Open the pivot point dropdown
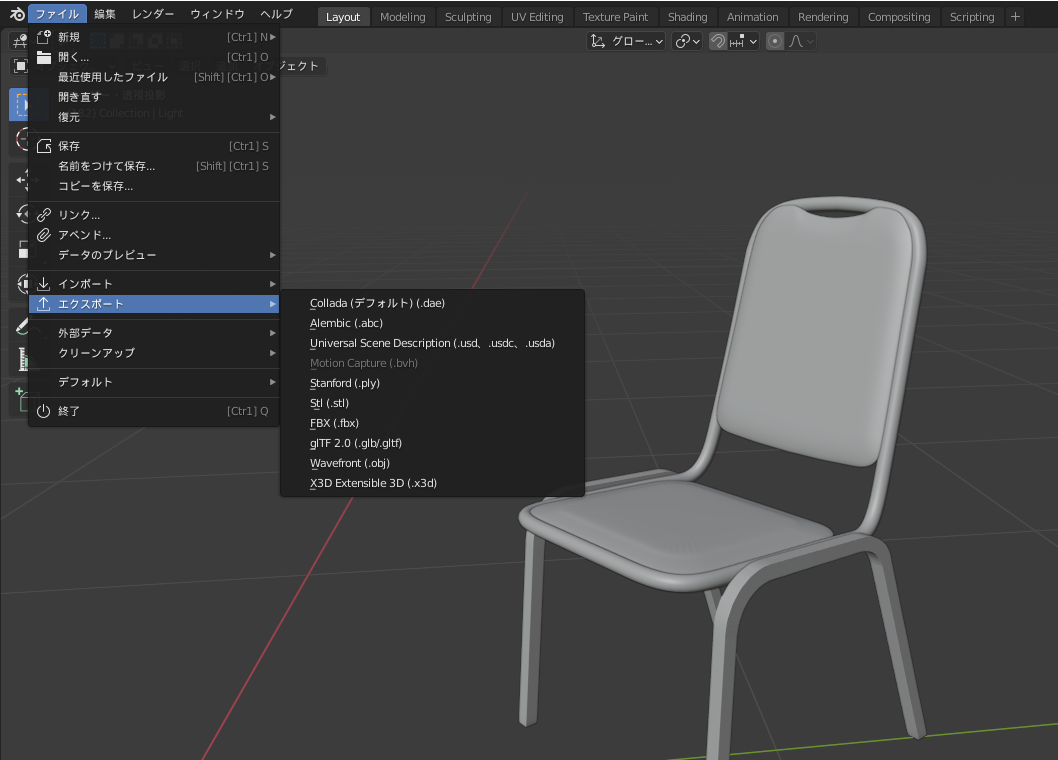This screenshot has height=760, width=1058. (x=688, y=41)
